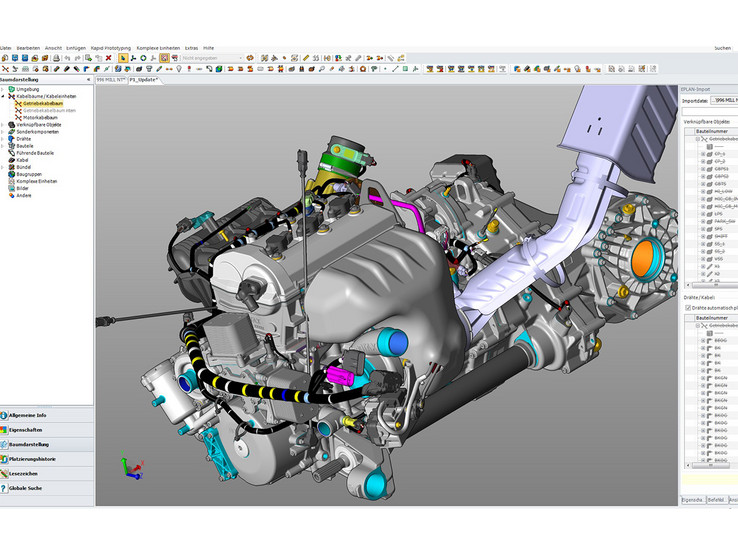Expand the Sonderkomponenten tree node
Image resolution: width=738 pixels, height=555 pixels.
(x=3, y=132)
